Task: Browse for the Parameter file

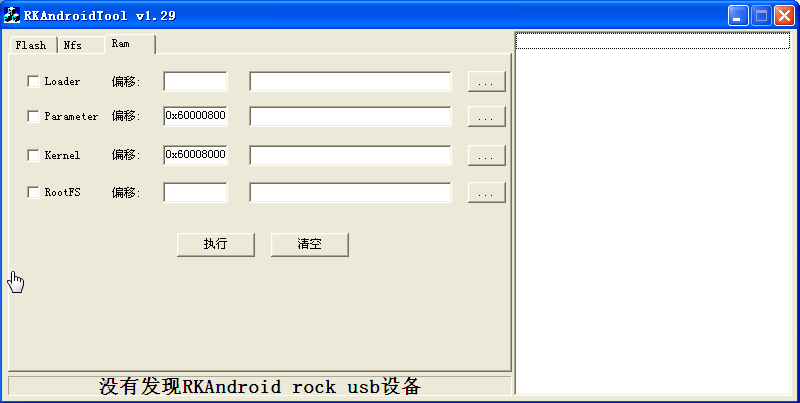Action: [486, 116]
